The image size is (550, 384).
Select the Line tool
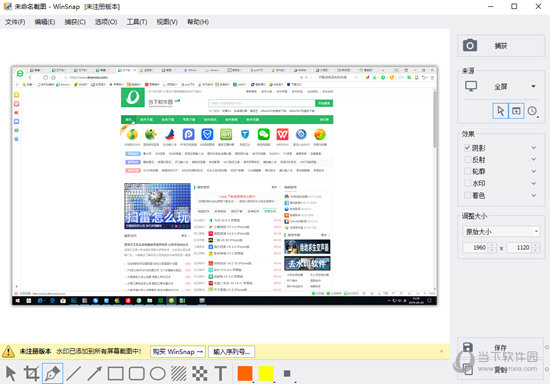point(74,373)
